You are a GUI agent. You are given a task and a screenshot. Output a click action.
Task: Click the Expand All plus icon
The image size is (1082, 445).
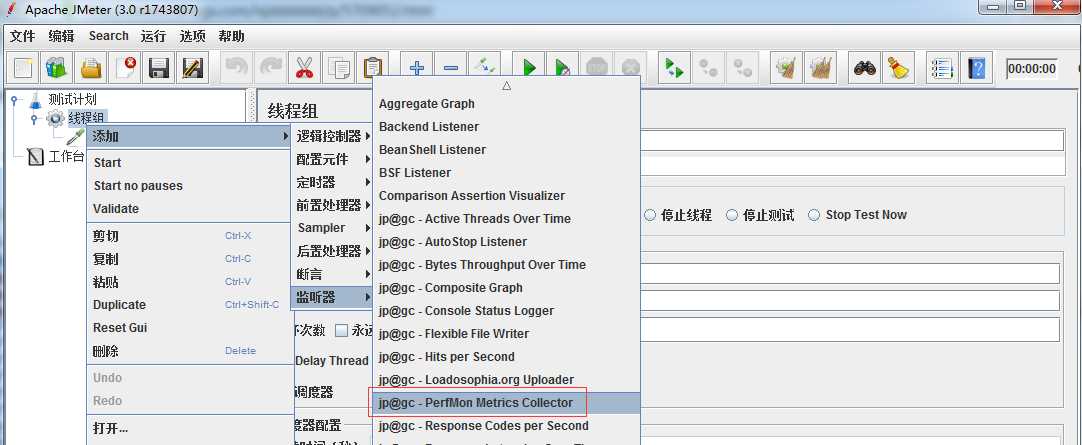417,68
